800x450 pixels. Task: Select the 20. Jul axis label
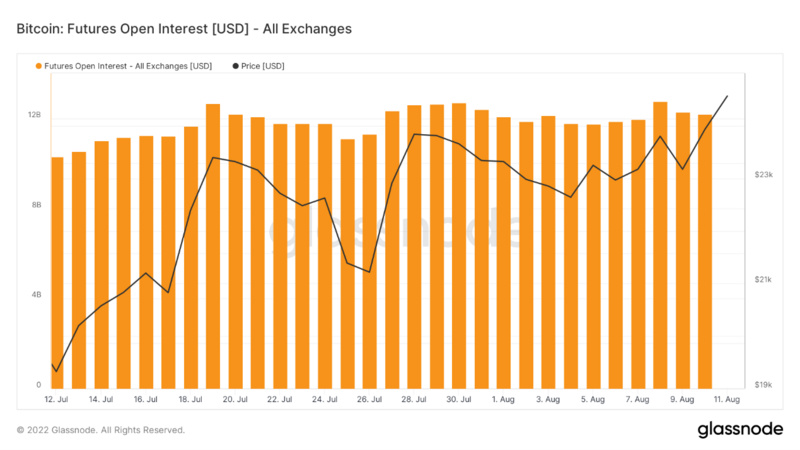(235, 399)
